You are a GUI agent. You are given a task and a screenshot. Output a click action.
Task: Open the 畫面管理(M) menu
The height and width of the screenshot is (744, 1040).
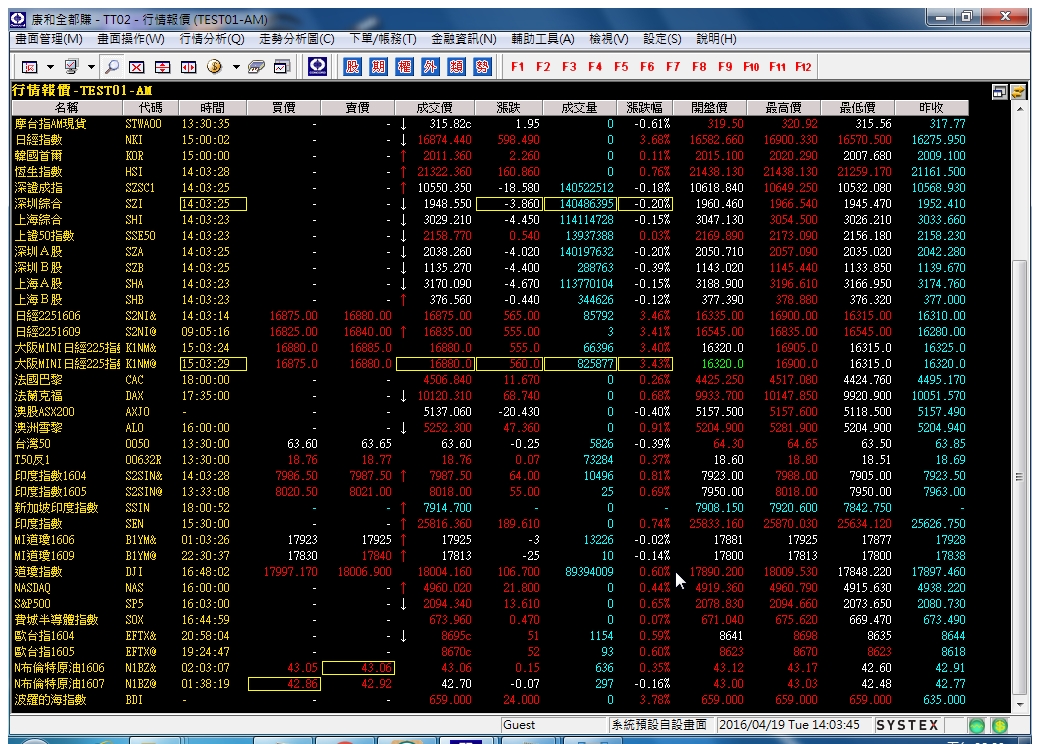point(49,39)
